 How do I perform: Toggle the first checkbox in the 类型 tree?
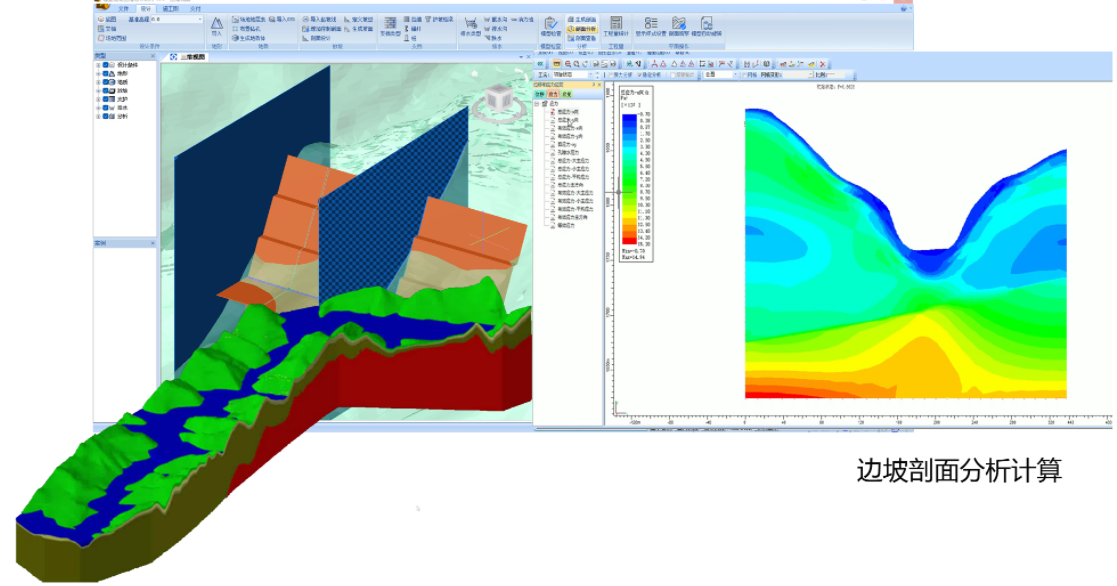[106, 65]
